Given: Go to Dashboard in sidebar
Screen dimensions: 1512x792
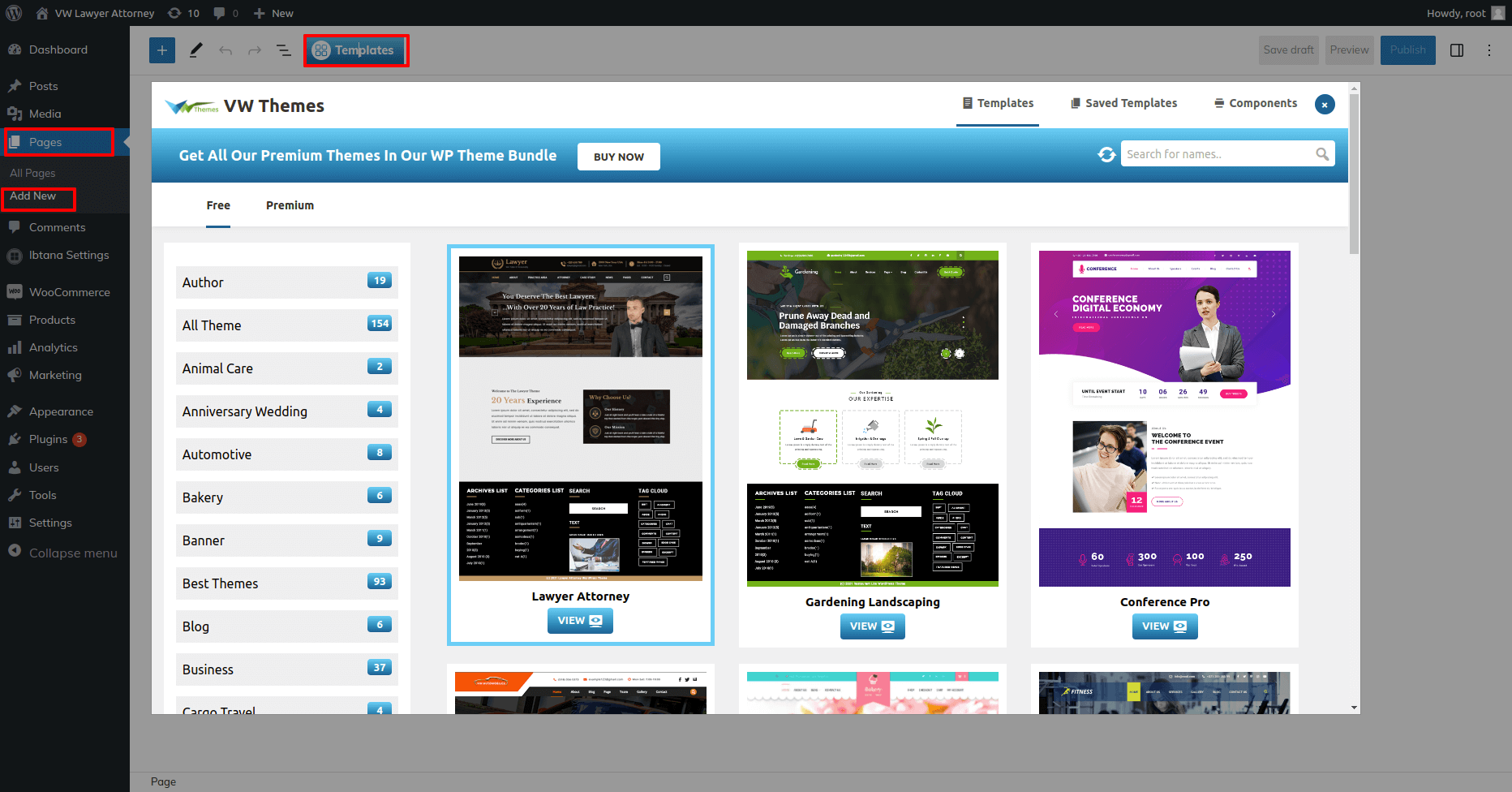Looking at the screenshot, I should click(x=65, y=49).
